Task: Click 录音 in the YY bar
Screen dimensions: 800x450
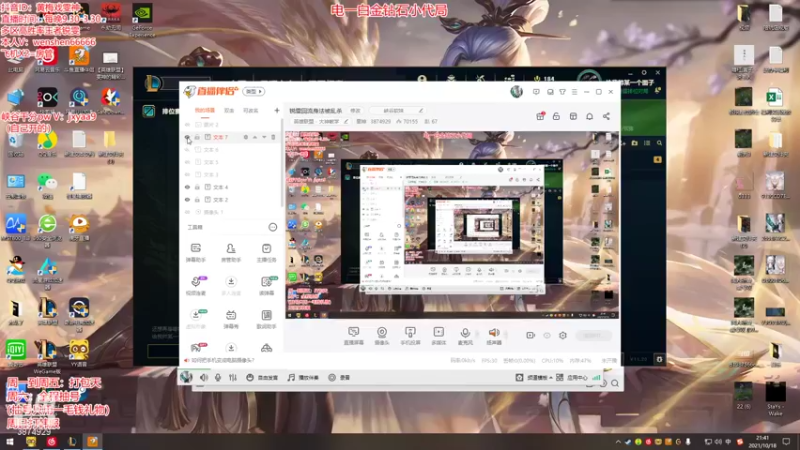Action: (x=339, y=378)
